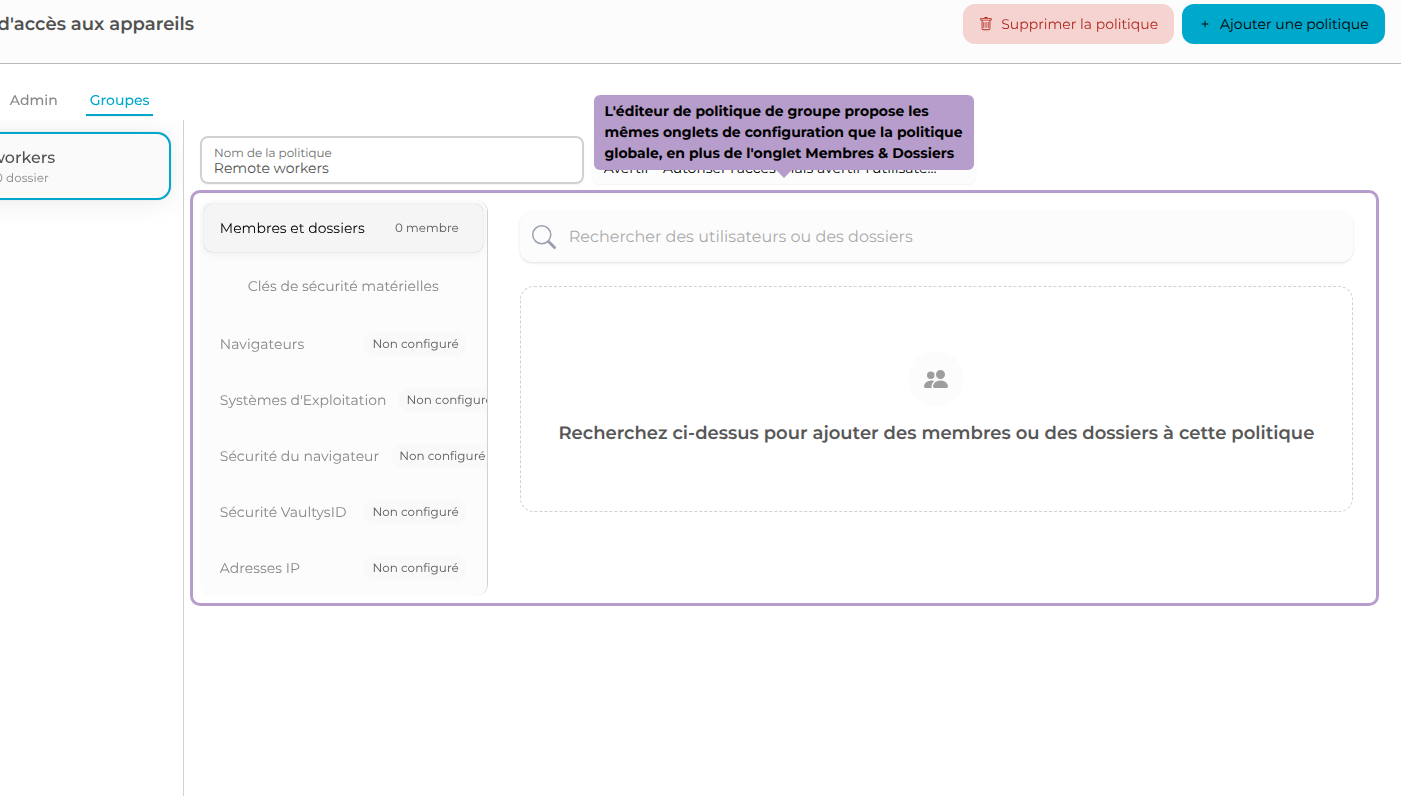
Task: Click the plus icon in Ajouter une politique
Action: pos(1204,24)
